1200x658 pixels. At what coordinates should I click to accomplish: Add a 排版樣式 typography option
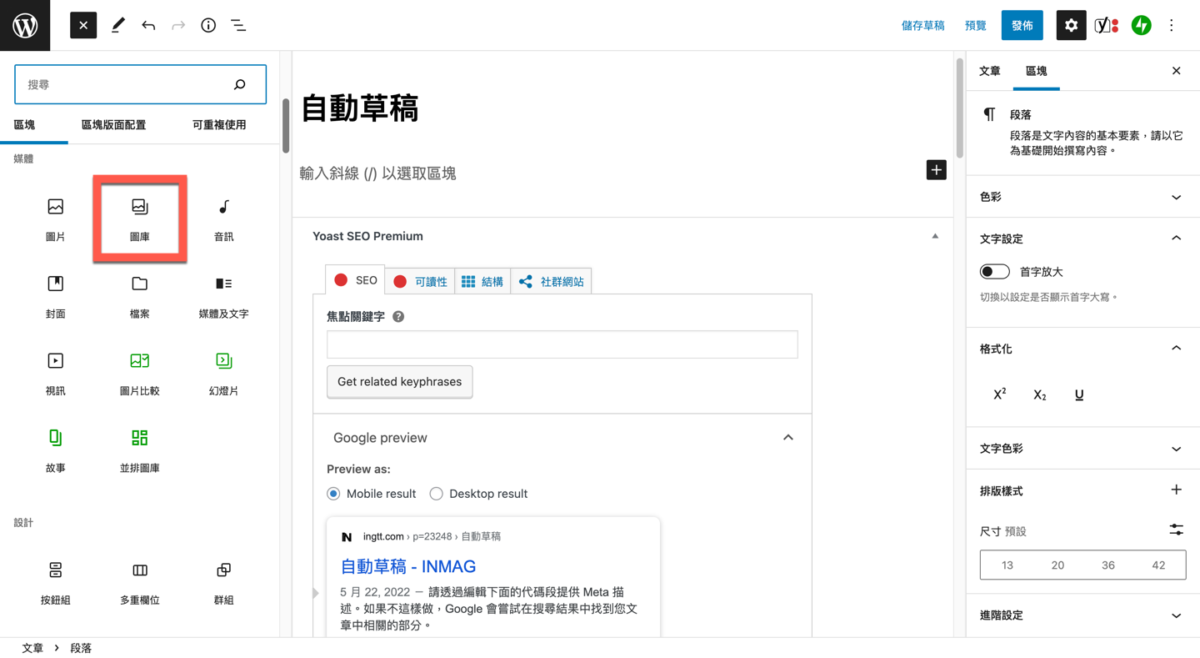pos(1176,491)
